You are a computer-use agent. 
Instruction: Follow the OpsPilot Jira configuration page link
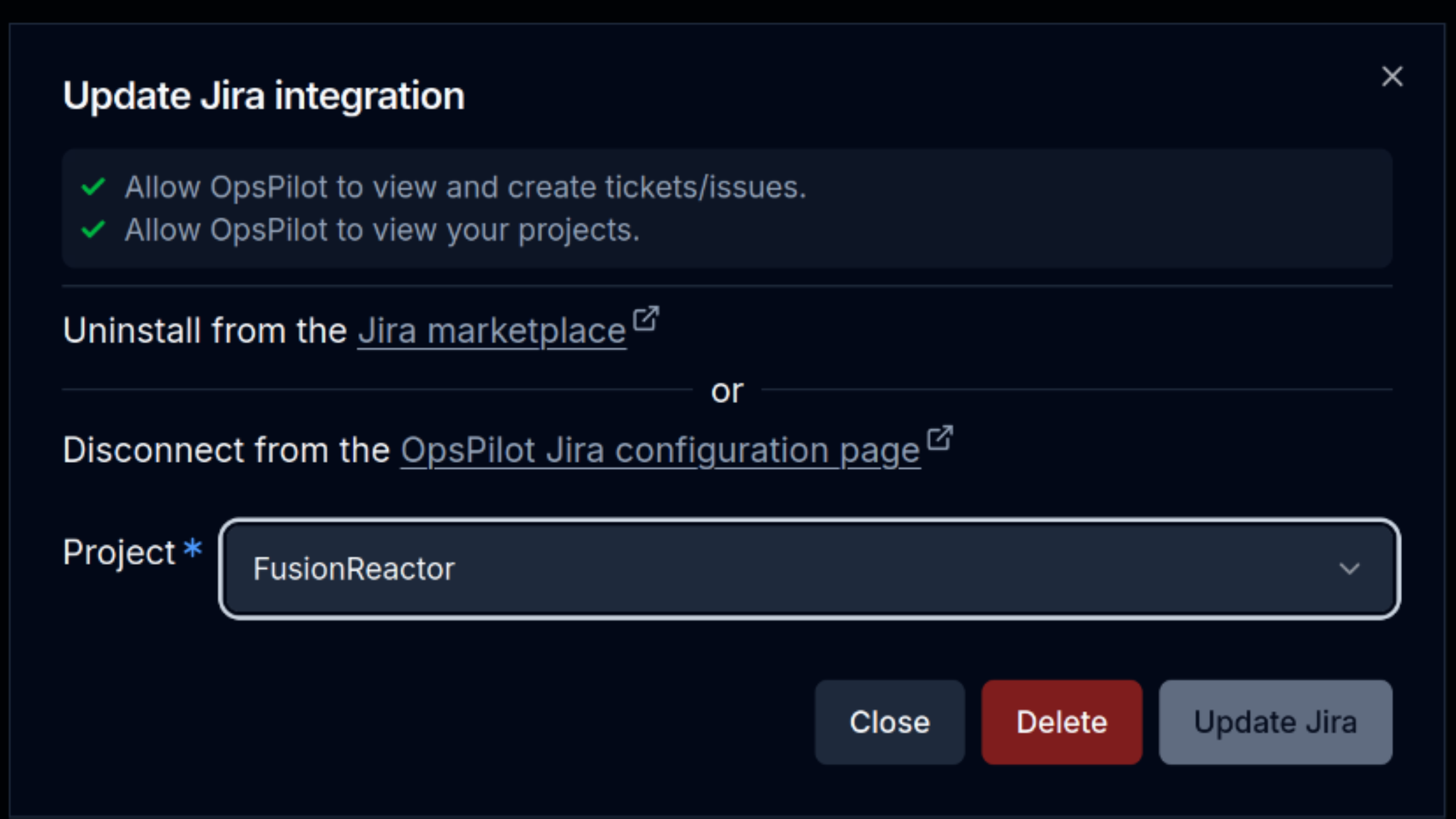[660, 449]
